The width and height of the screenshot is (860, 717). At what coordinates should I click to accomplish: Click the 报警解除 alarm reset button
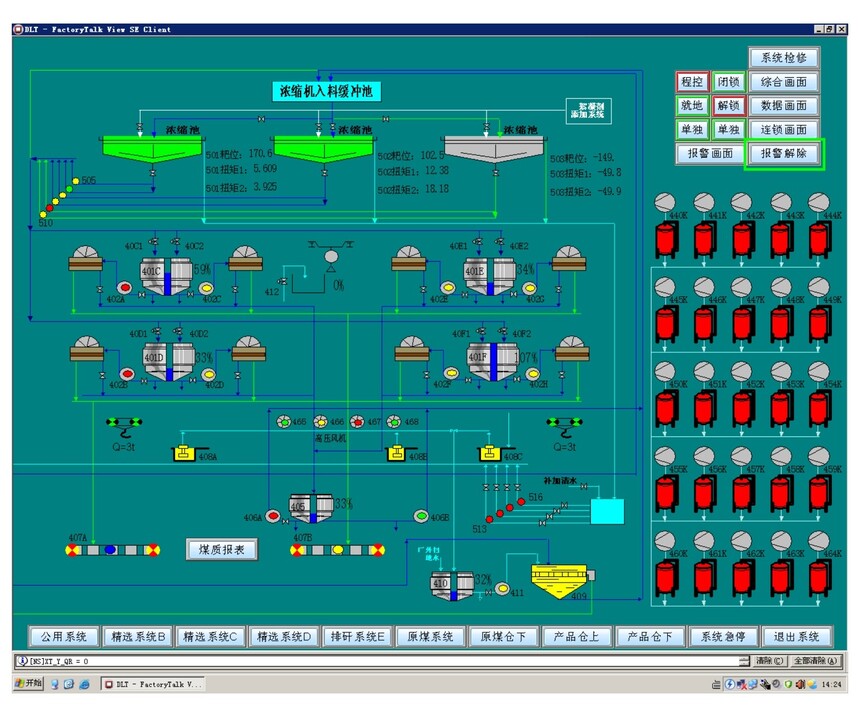click(784, 154)
